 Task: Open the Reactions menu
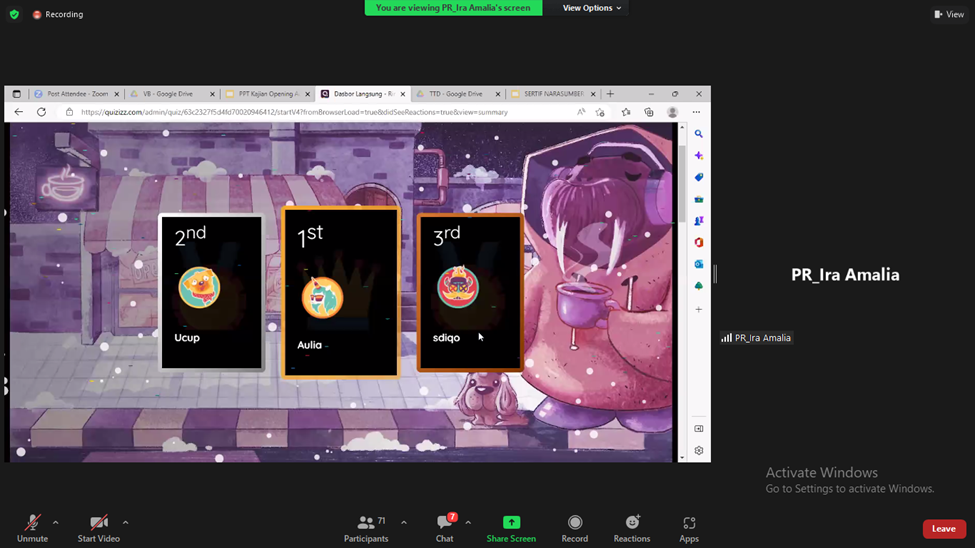[x=632, y=523]
